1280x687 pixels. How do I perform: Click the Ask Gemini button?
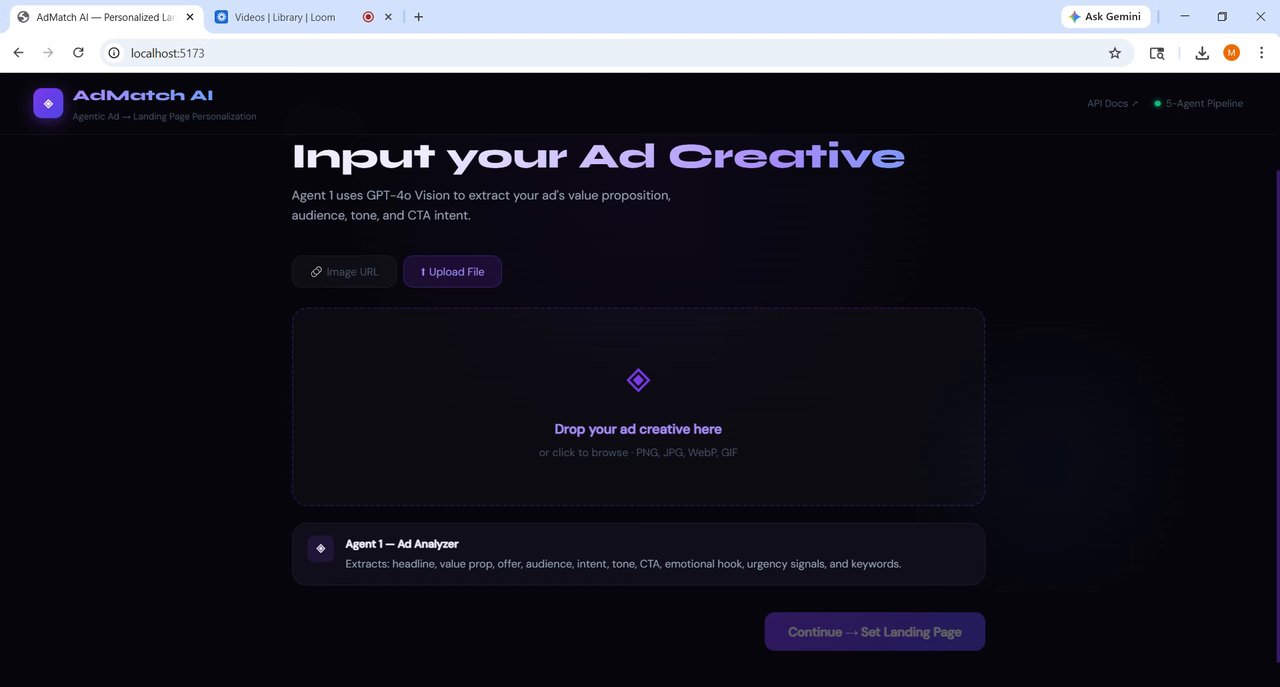point(1106,17)
